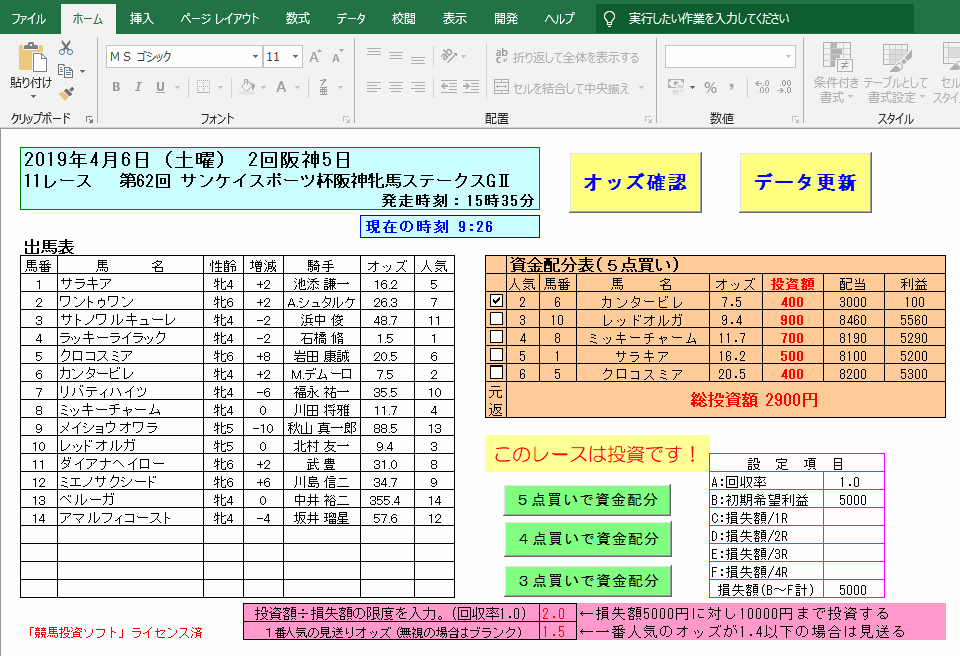Switch to the ページレイアウト tab
Viewport: 960px width, 656px height.
tap(220, 19)
